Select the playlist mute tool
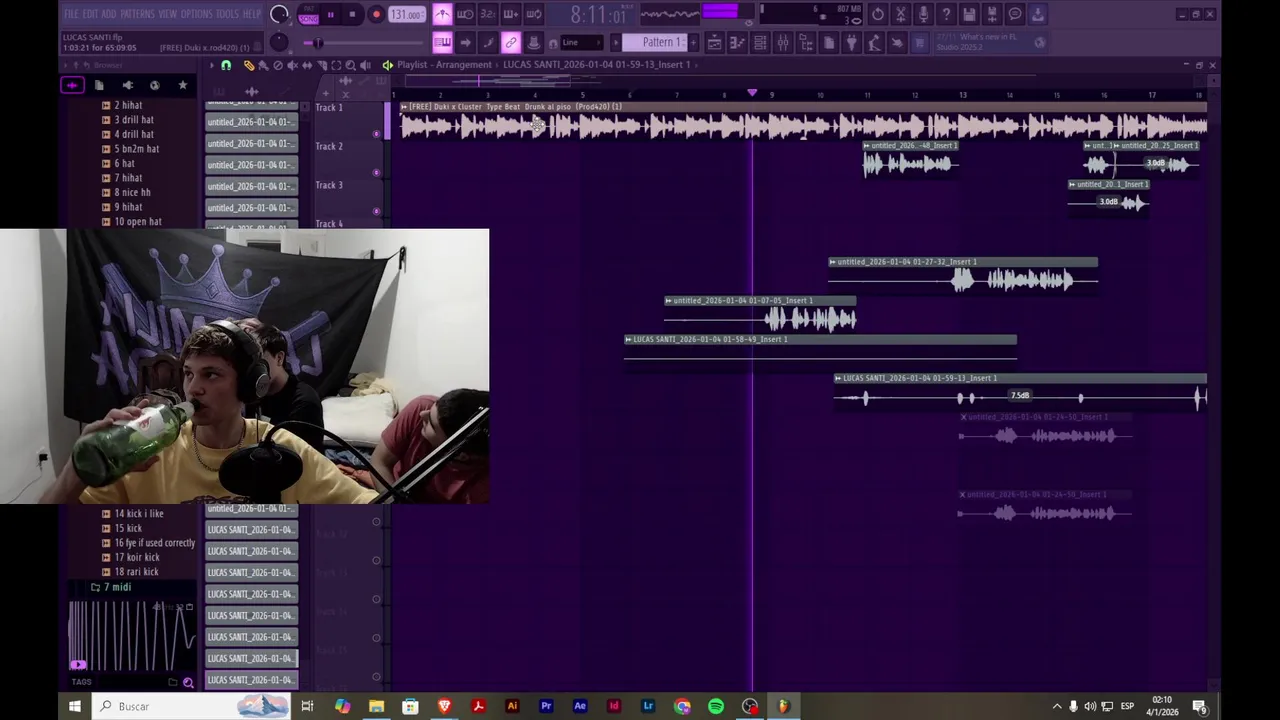 click(292, 65)
